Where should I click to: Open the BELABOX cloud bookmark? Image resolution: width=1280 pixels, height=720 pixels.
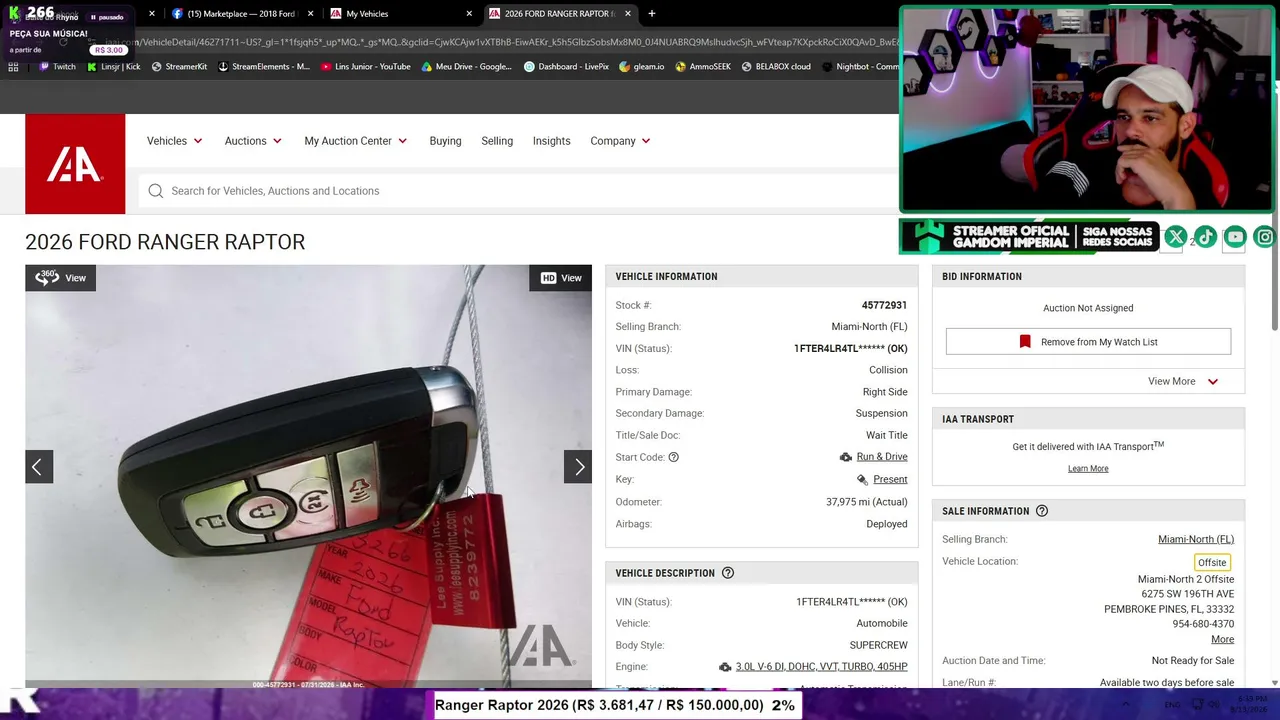coord(776,67)
